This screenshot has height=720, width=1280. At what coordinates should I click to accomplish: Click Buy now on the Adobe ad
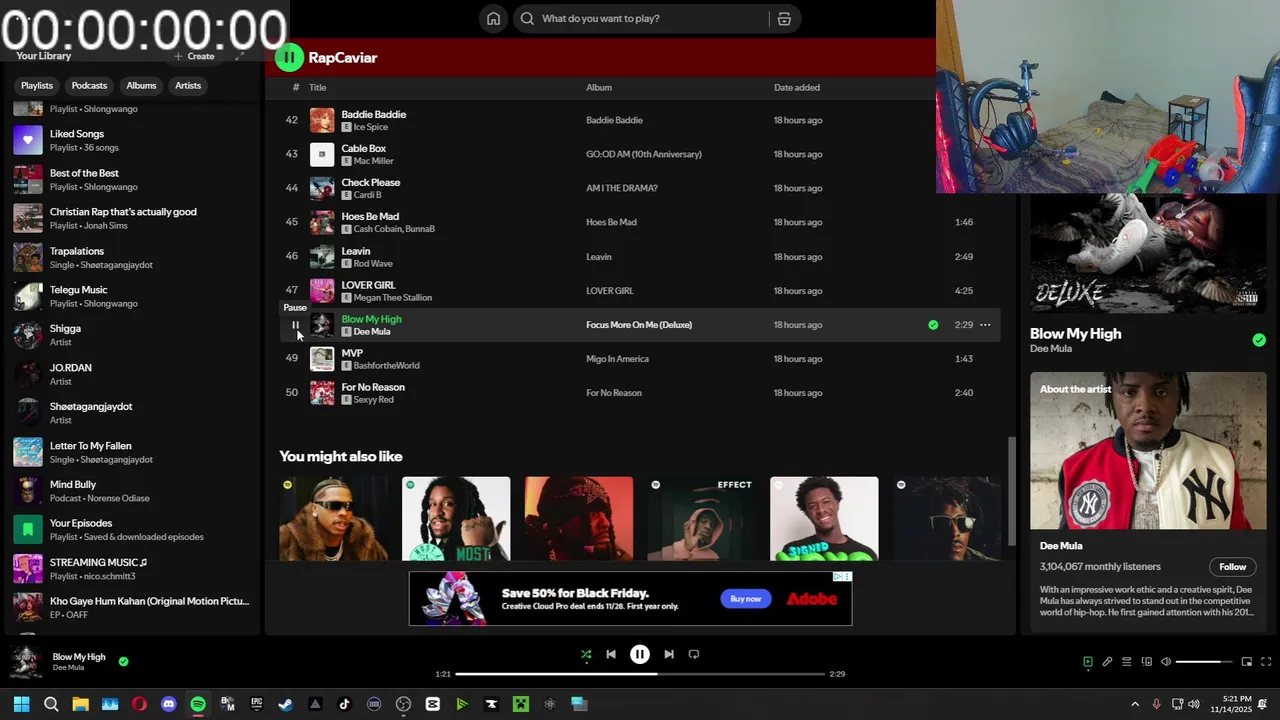[746, 599]
